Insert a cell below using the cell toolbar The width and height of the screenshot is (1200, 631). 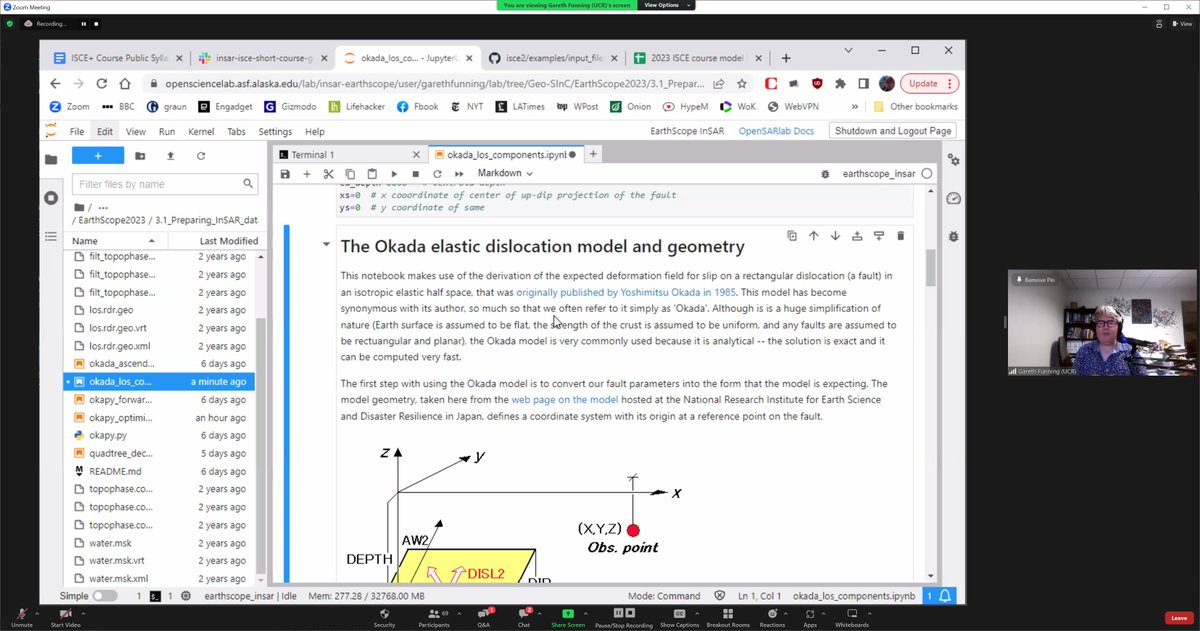pyautogui.click(x=879, y=236)
